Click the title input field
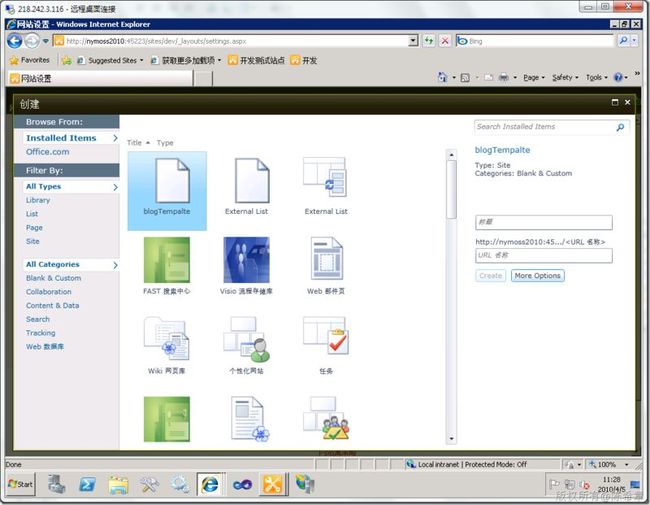Viewport: 650px width, 505px height. pos(543,222)
